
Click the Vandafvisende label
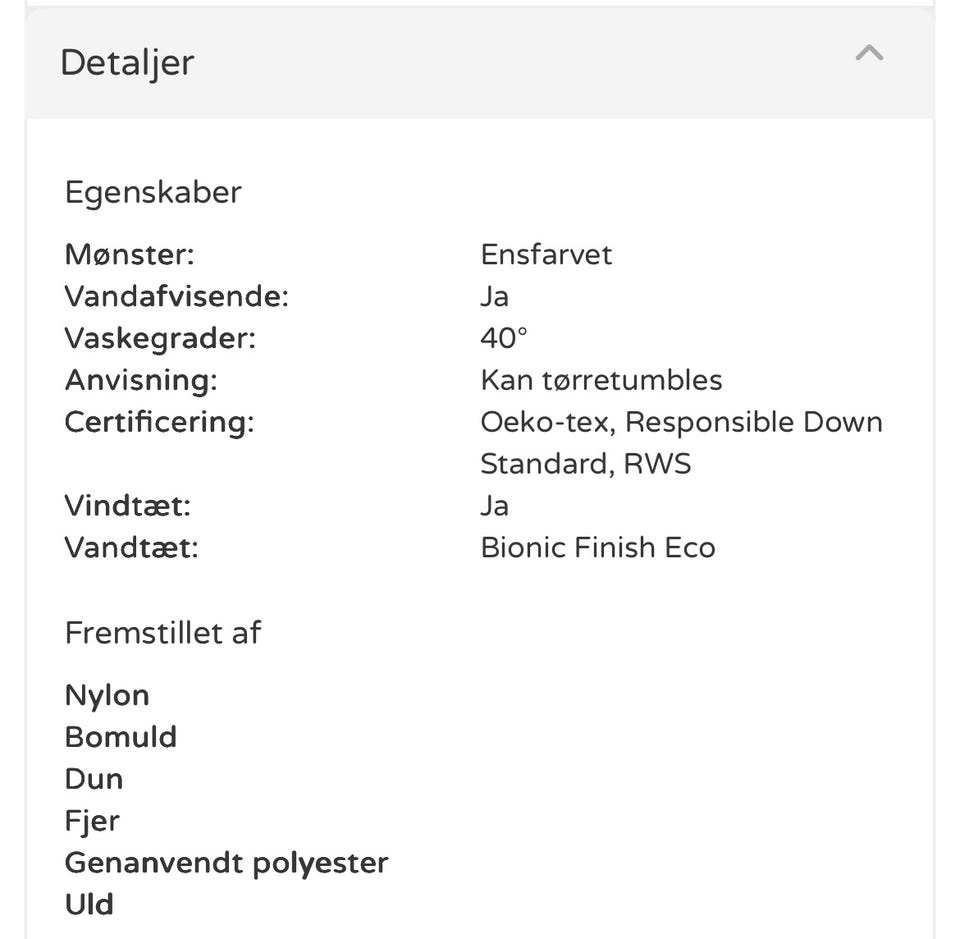tap(176, 296)
